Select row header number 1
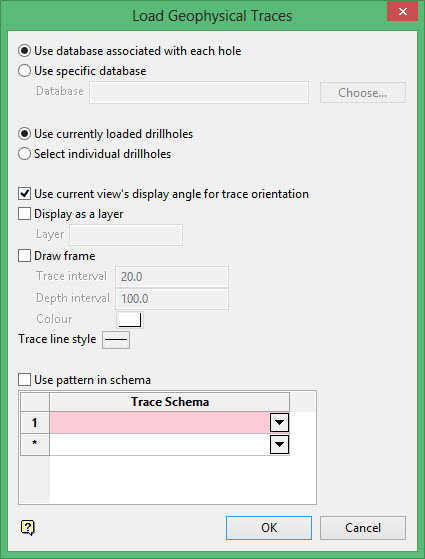This screenshot has width=425, height=559. (35, 423)
